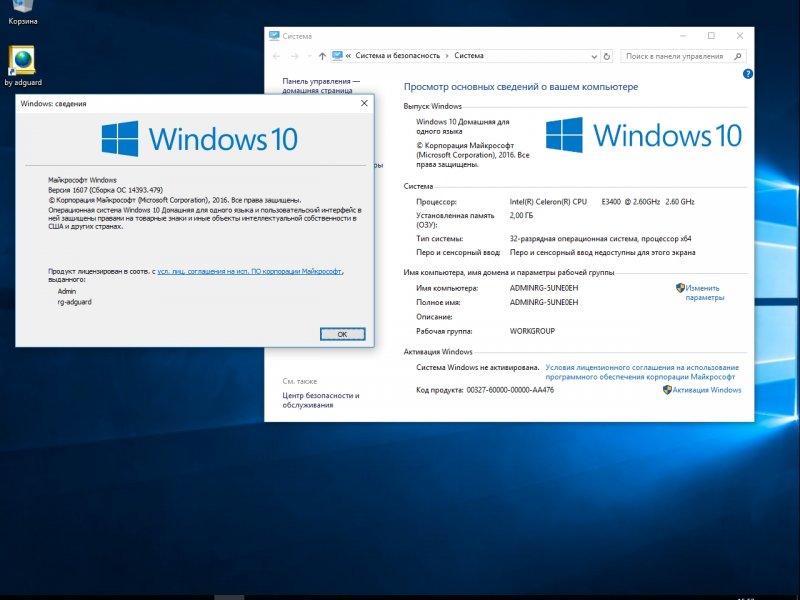
Task: Open 'Центр безопасности и обслуживания' link
Action: (x=321, y=400)
